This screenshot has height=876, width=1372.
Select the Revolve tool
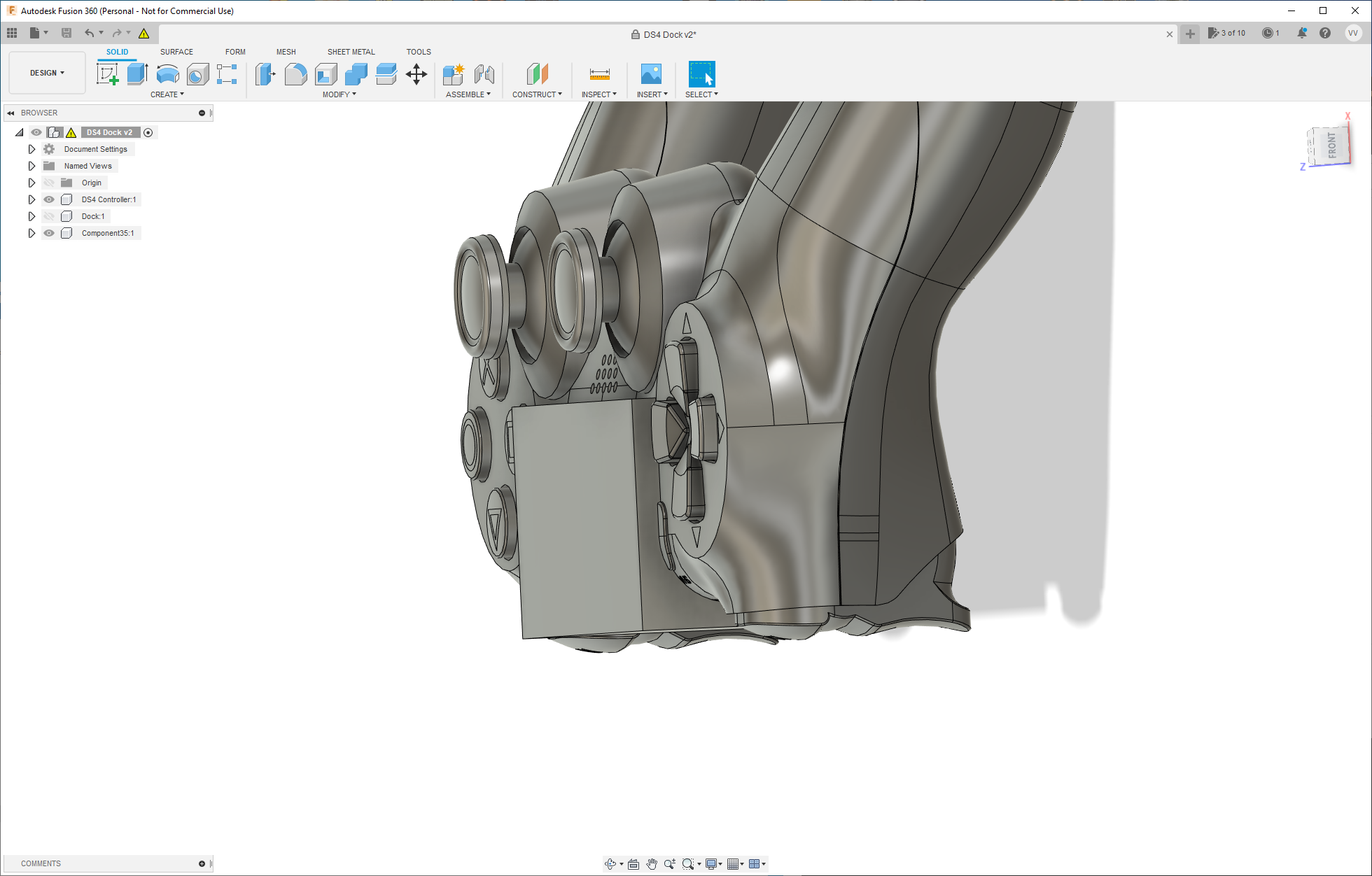[167, 73]
